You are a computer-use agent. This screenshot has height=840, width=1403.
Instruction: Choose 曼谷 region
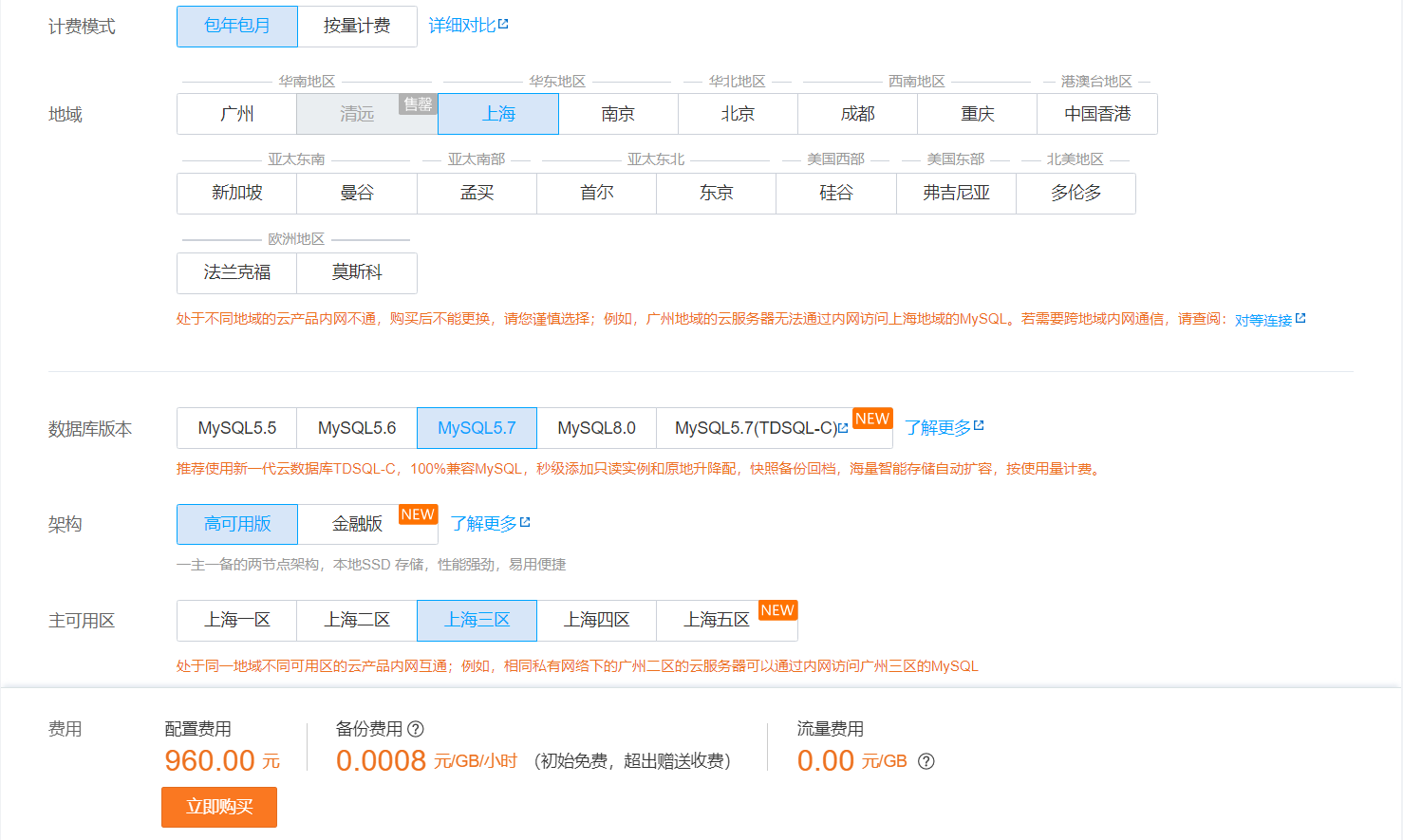tap(357, 194)
